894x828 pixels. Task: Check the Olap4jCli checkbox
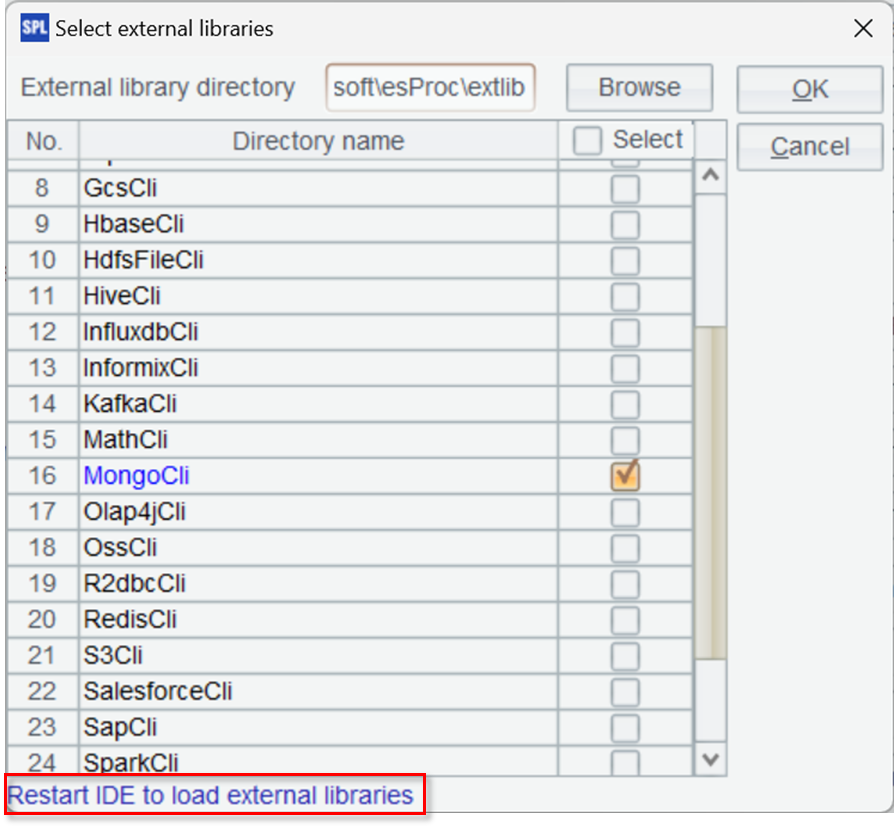click(x=625, y=512)
